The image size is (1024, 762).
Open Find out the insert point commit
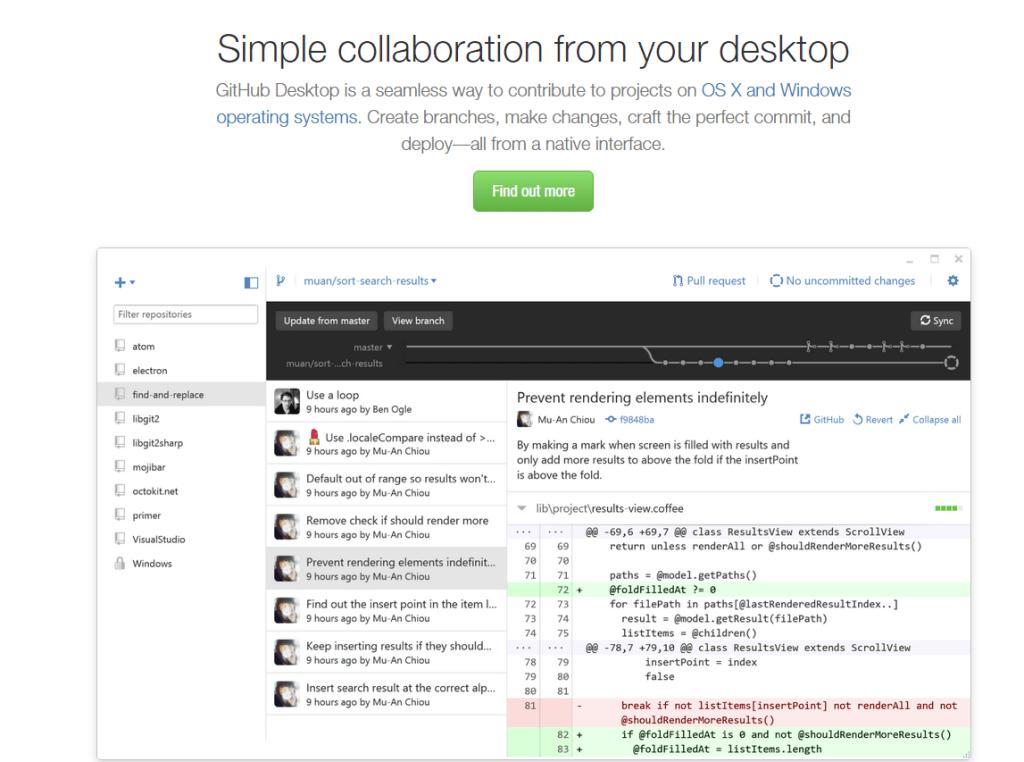click(x=387, y=611)
